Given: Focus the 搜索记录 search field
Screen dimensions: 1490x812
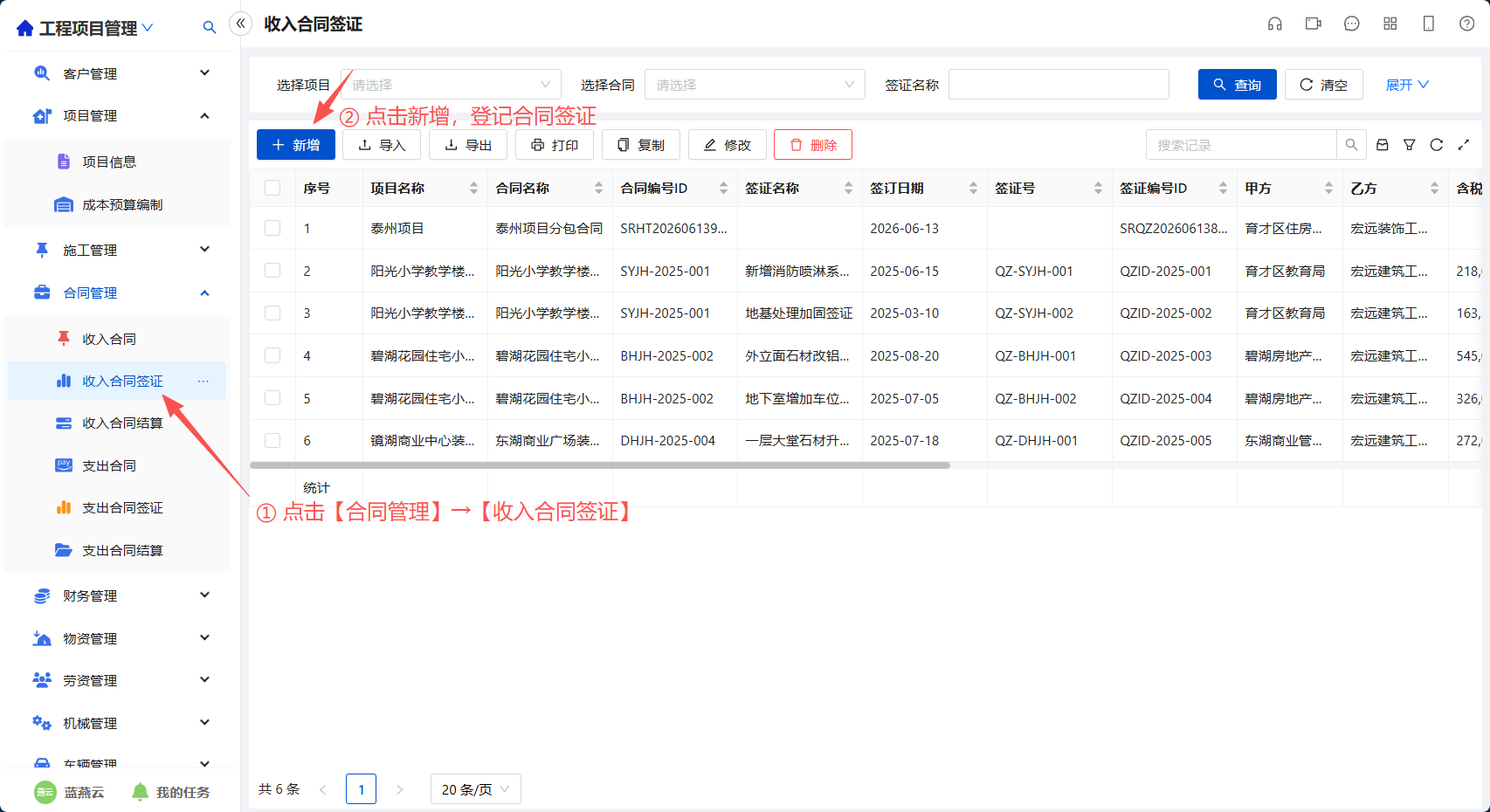Looking at the screenshot, I should tap(1241, 145).
